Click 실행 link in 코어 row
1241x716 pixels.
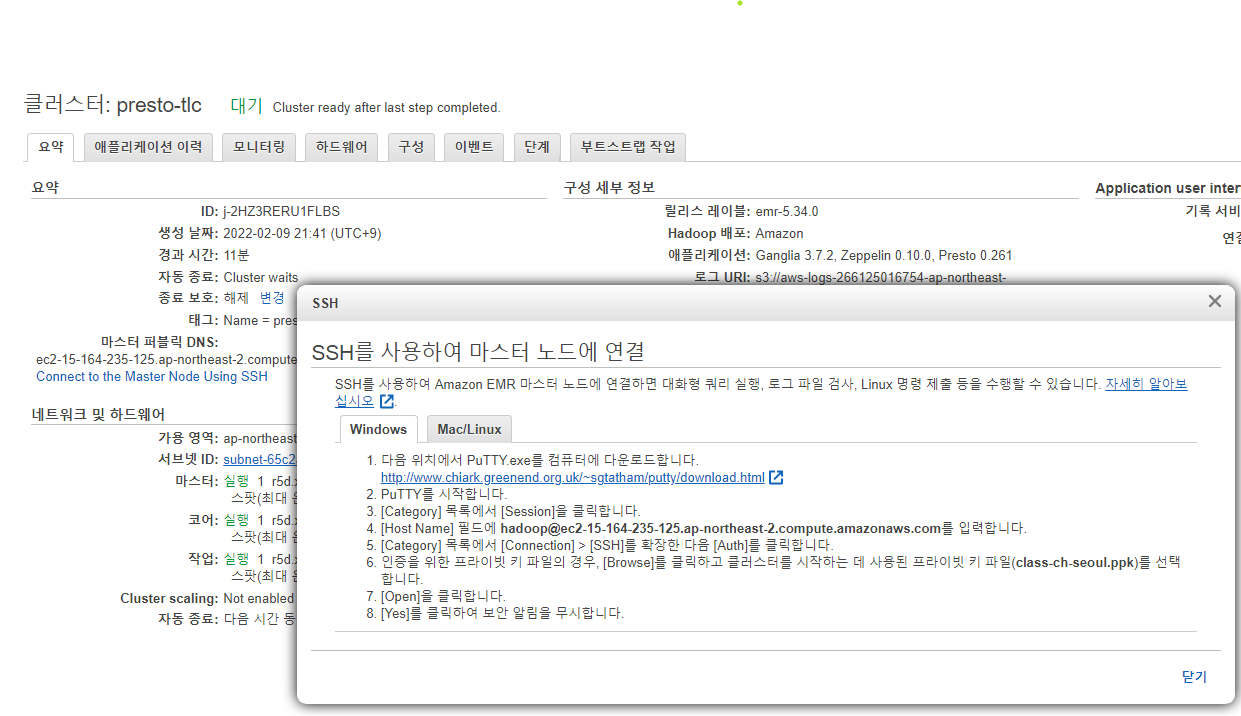pyautogui.click(x=236, y=520)
